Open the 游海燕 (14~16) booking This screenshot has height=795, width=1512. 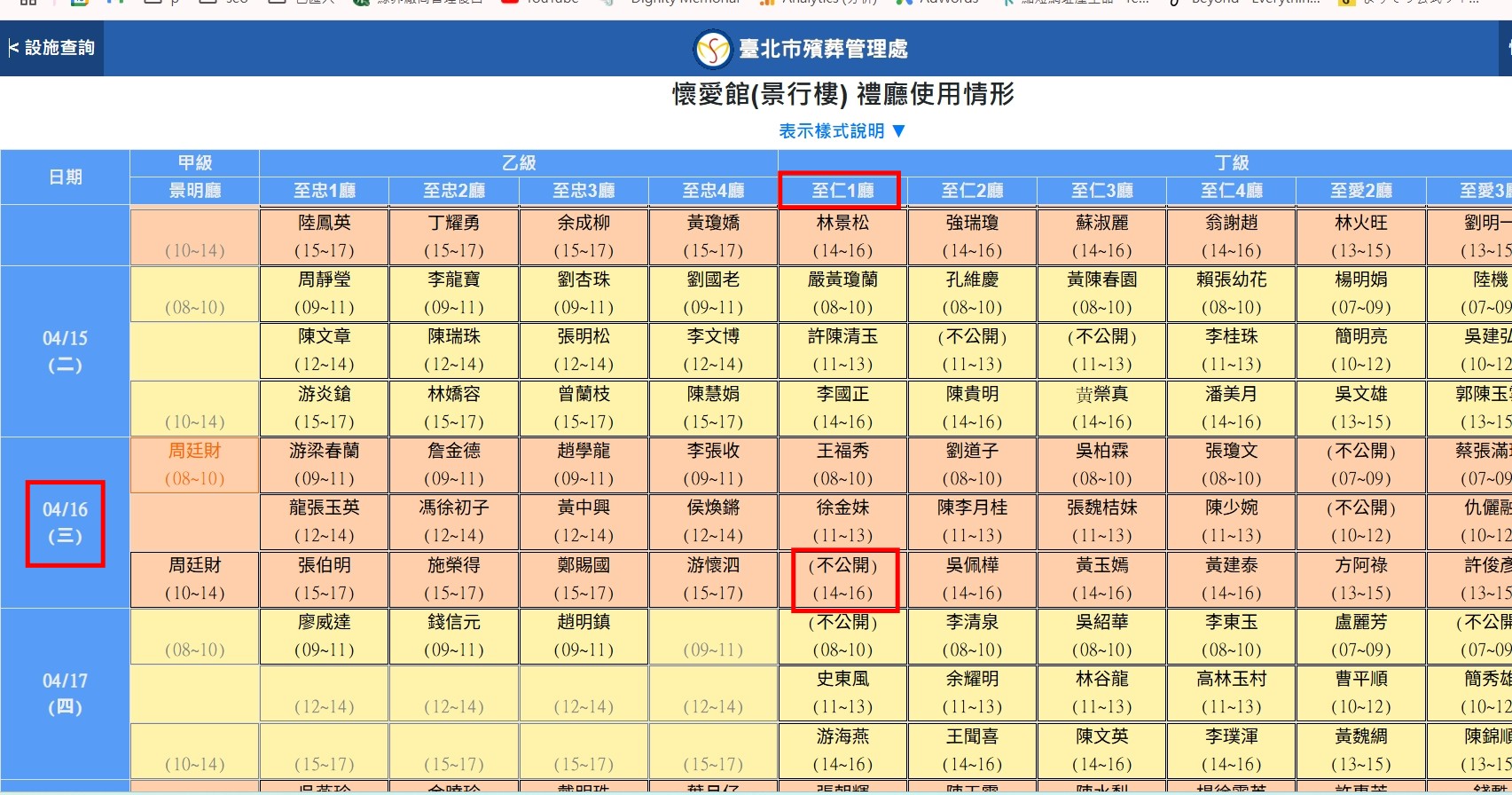tap(842, 751)
